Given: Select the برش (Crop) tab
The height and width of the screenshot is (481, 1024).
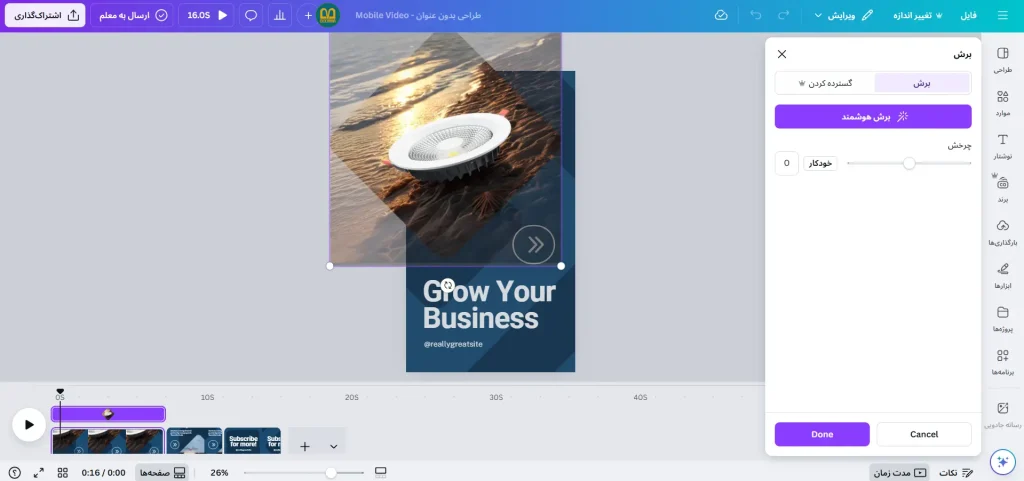Looking at the screenshot, I should point(921,83).
